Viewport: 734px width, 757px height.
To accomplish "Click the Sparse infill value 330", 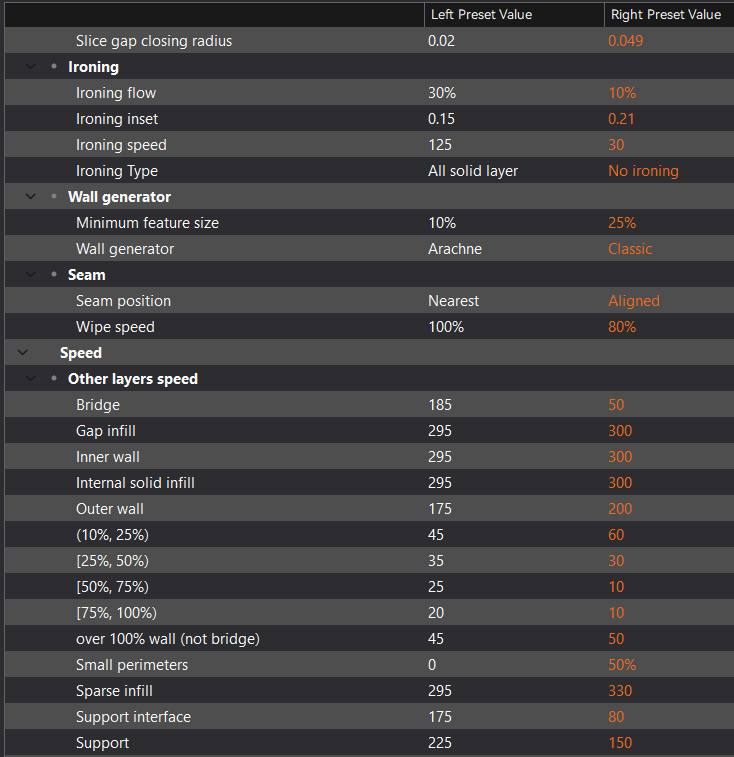I will pyautogui.click(x=620, y=690).
